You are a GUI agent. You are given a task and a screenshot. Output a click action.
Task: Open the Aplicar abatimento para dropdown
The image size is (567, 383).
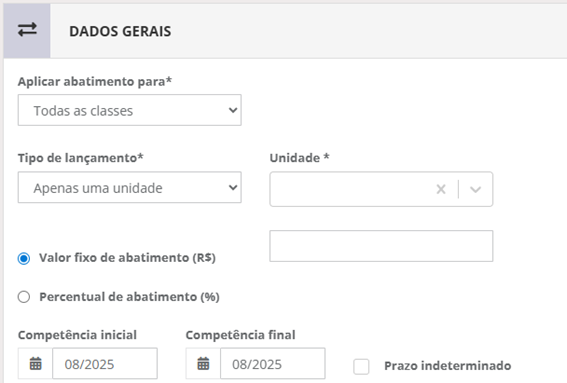coord(129,110)
